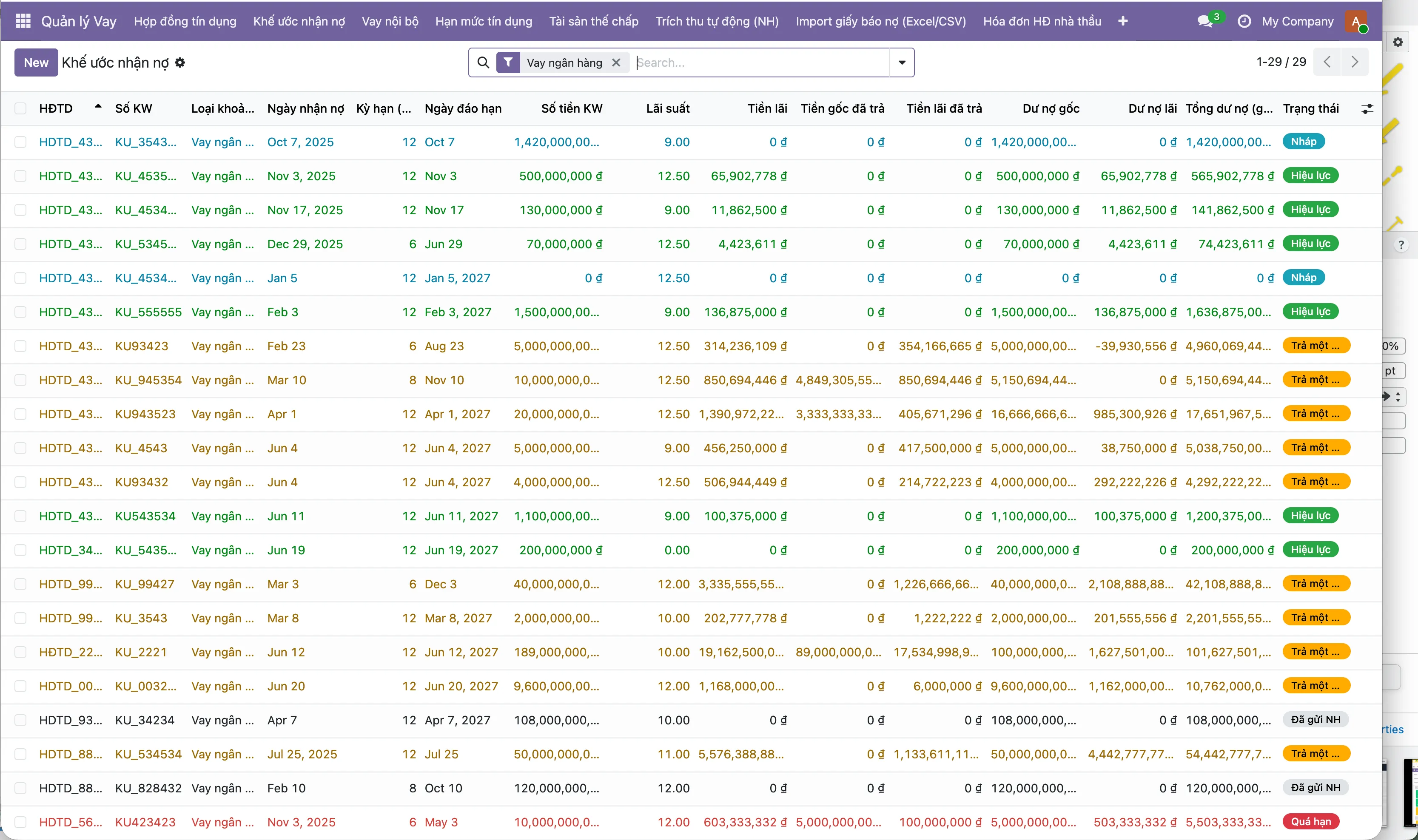
Task: Toggle the select-all header checkbox
Action: click(x=20, y=109)
